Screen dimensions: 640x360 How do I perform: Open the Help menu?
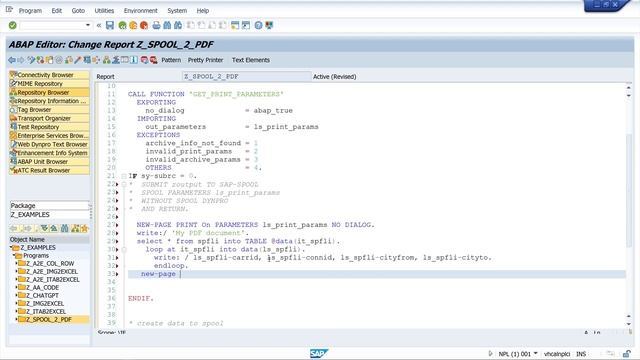pyautogui.click(x=202, y=11)
